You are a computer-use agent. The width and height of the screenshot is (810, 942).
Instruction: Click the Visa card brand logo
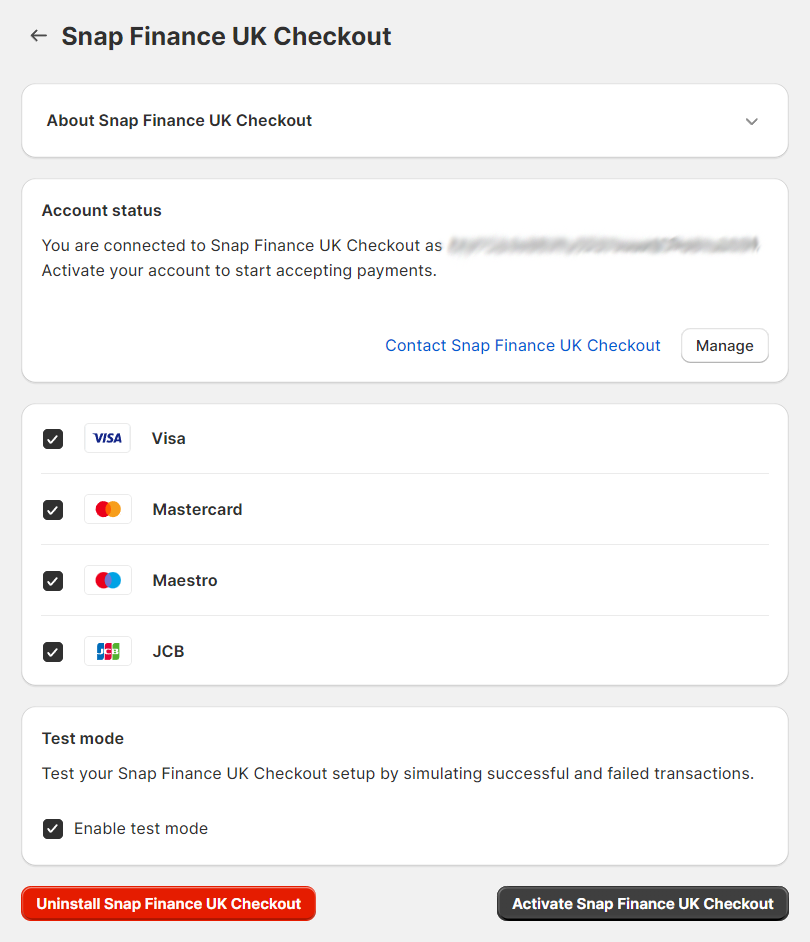(x=107, y=438)
